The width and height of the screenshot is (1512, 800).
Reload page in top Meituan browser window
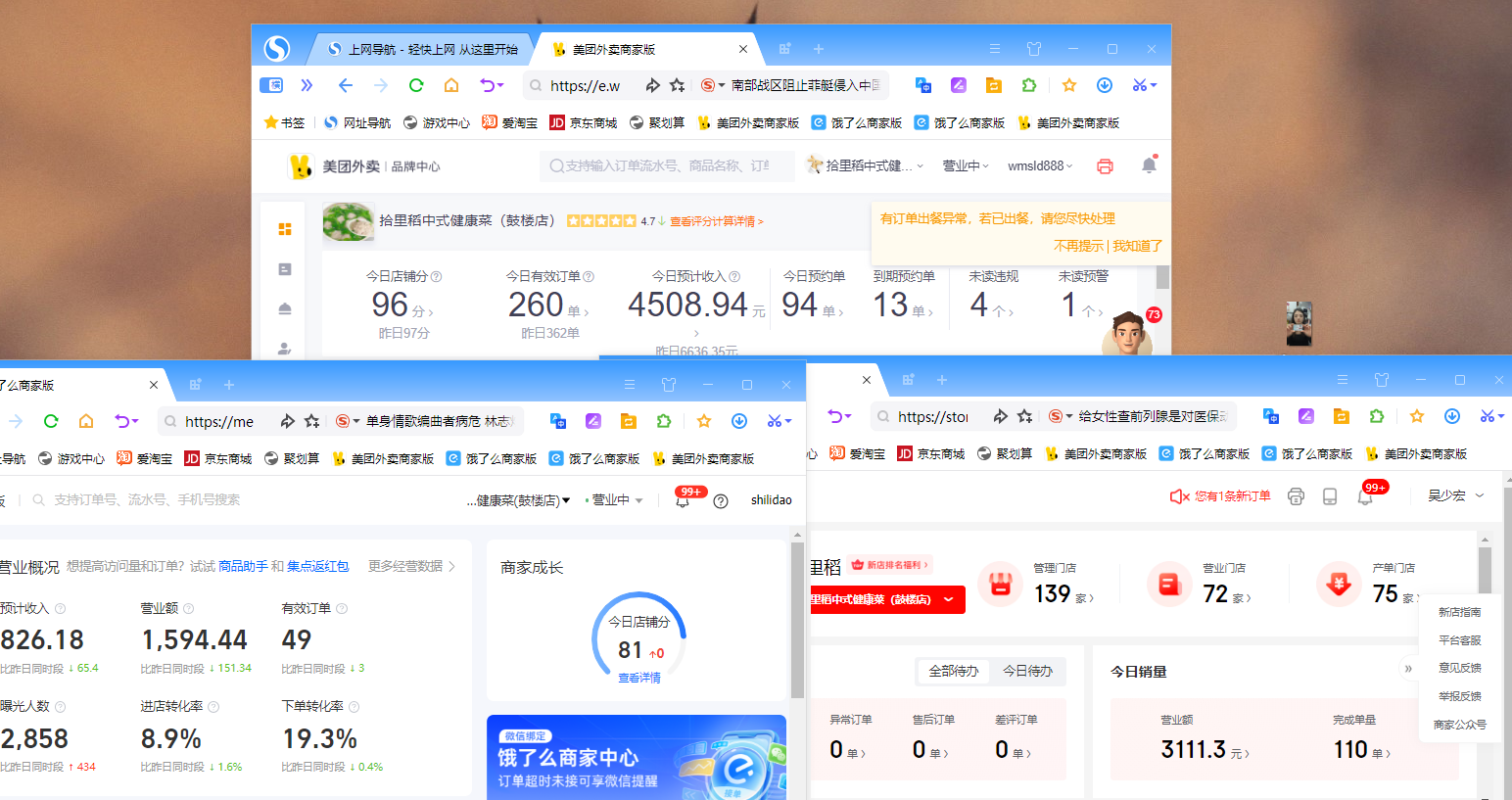416,85
